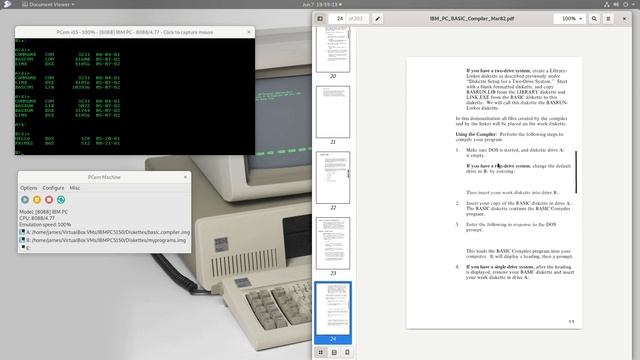
Task: Close the Document Viewer window
Action: point(624,19)
